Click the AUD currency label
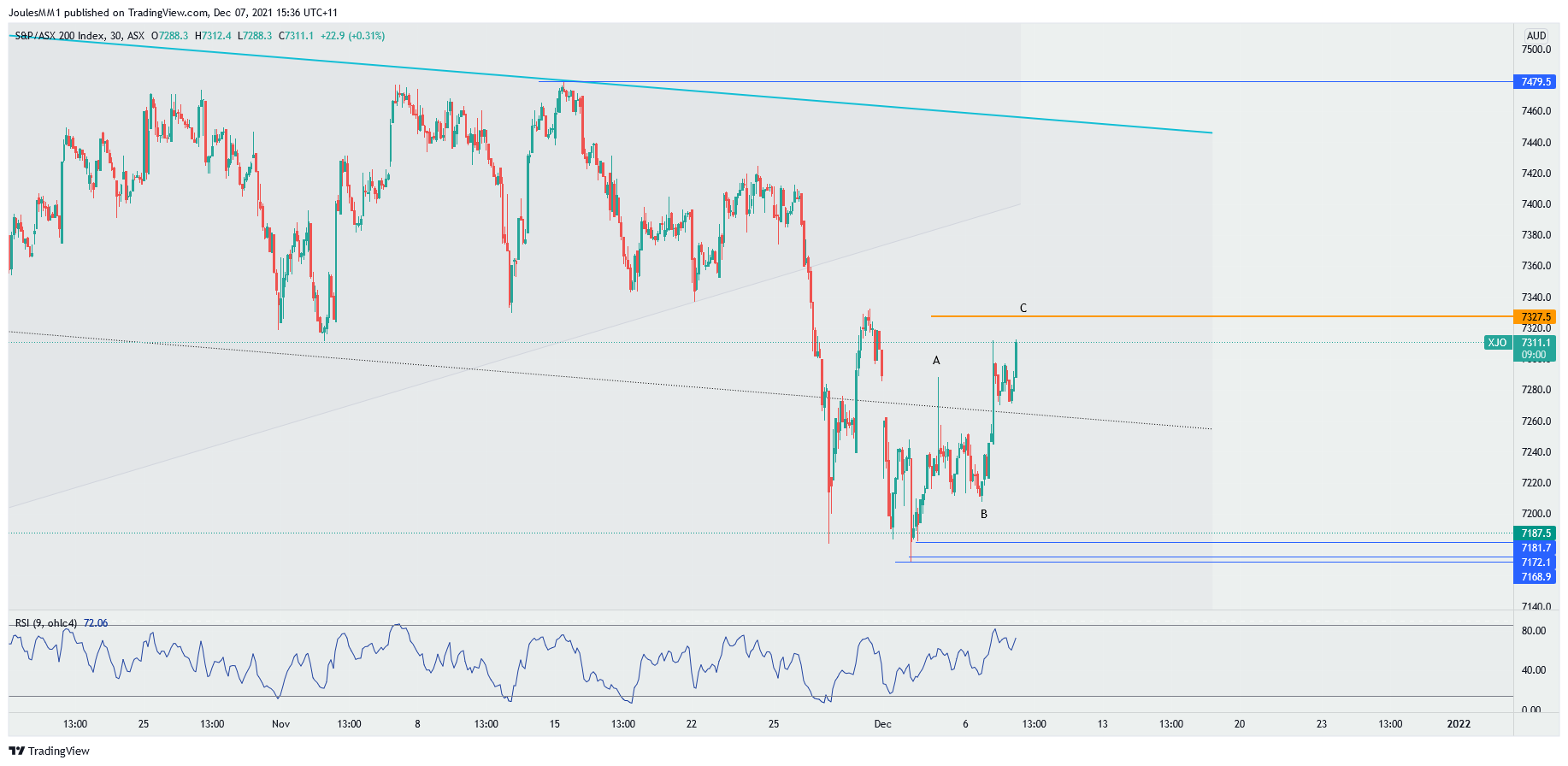The height and width of the screenshot is (766, 1568). point(1536,36)
